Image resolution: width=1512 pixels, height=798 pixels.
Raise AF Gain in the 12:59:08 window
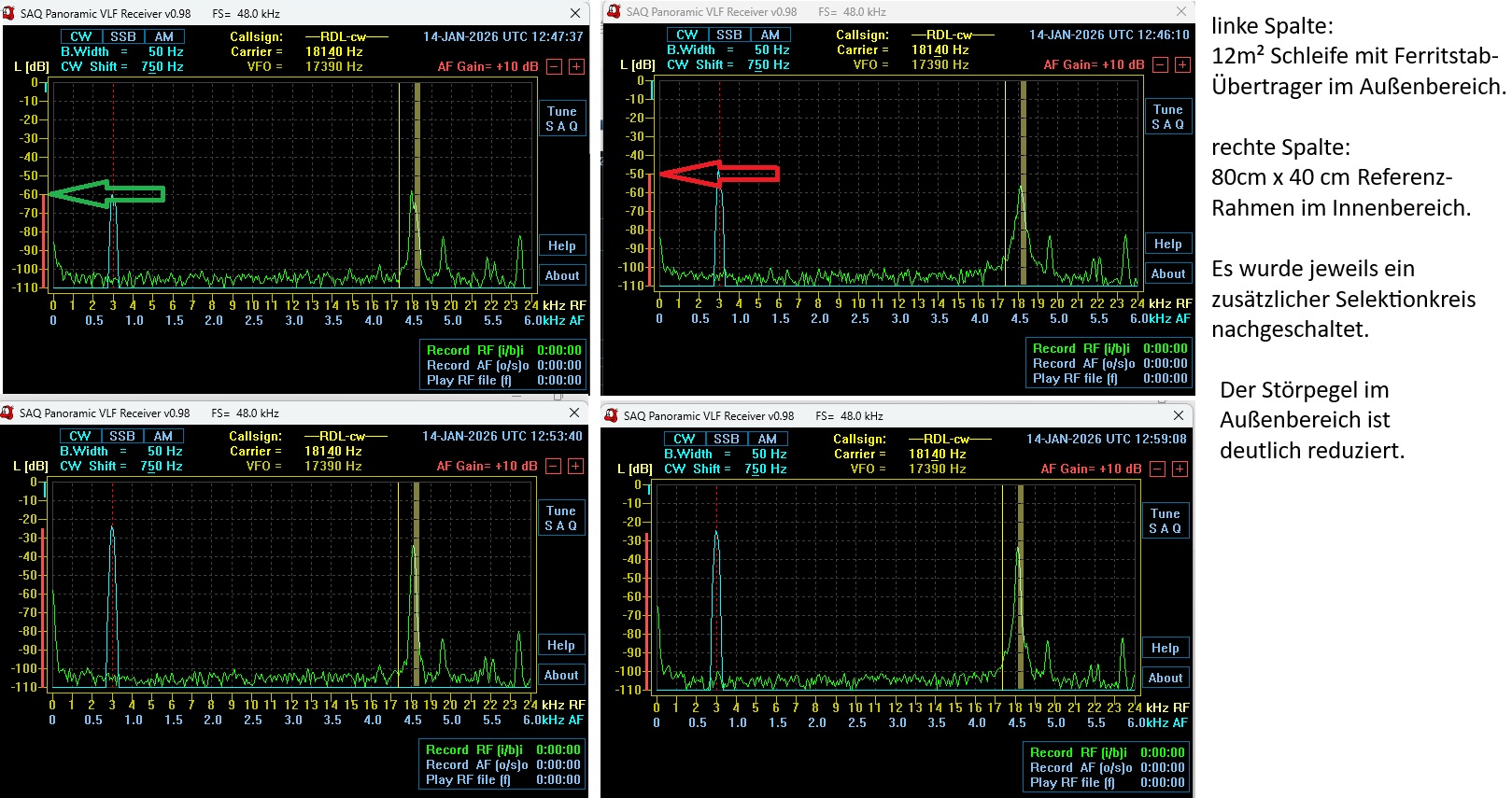click(1180, 469)
